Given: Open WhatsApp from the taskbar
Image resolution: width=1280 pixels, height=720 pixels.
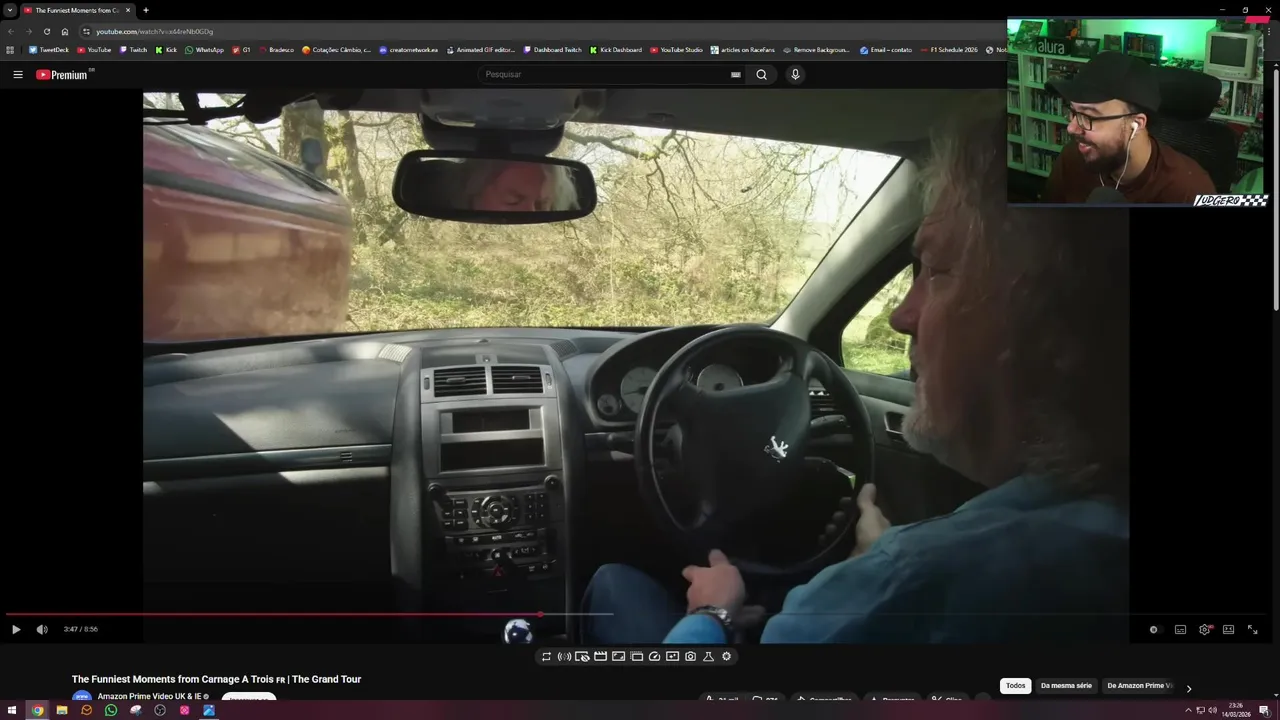Looking at the screenshot, I should [x=111, y=711].
